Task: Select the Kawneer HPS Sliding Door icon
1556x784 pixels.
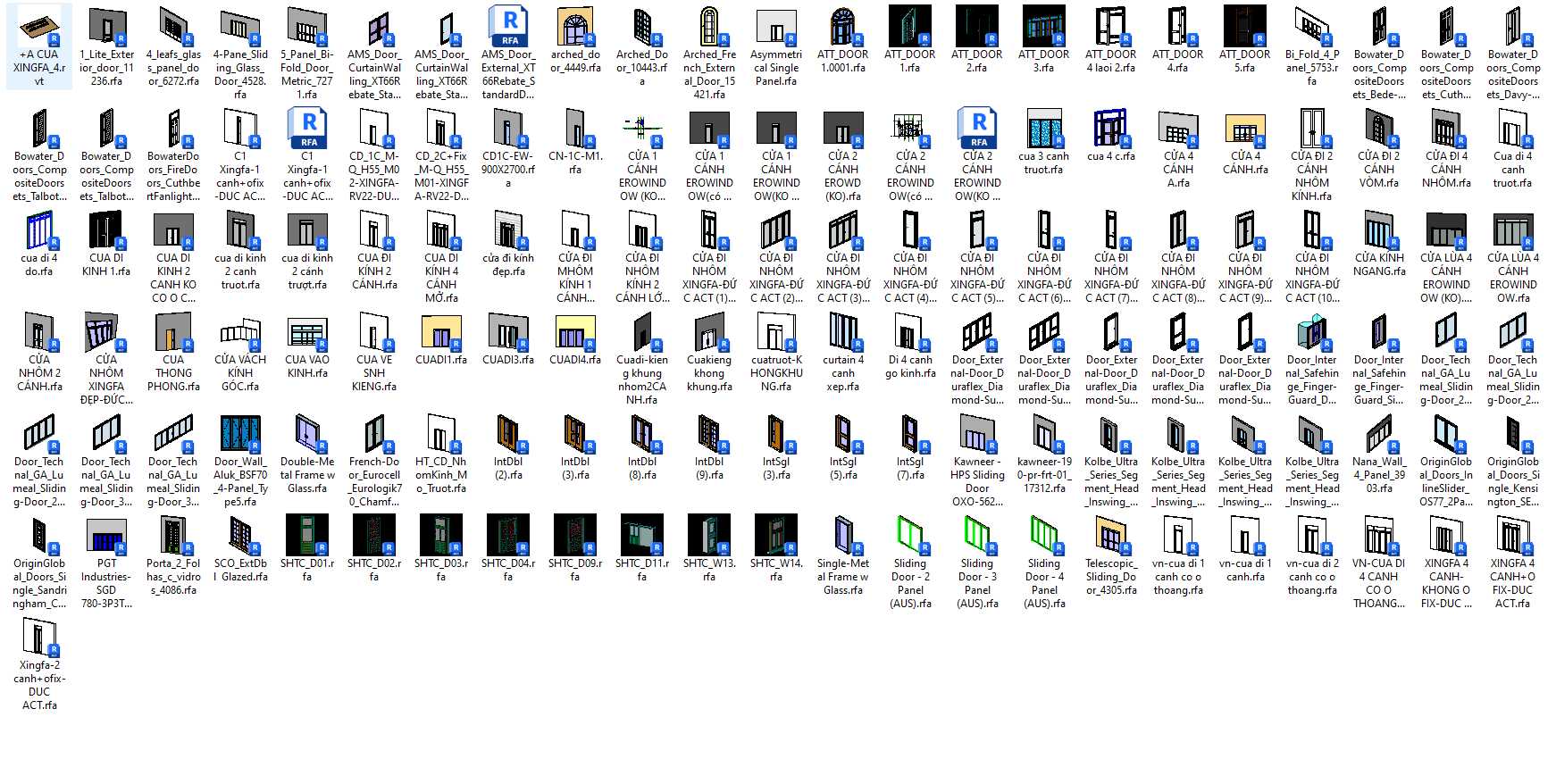Action: tap(977, 433)
